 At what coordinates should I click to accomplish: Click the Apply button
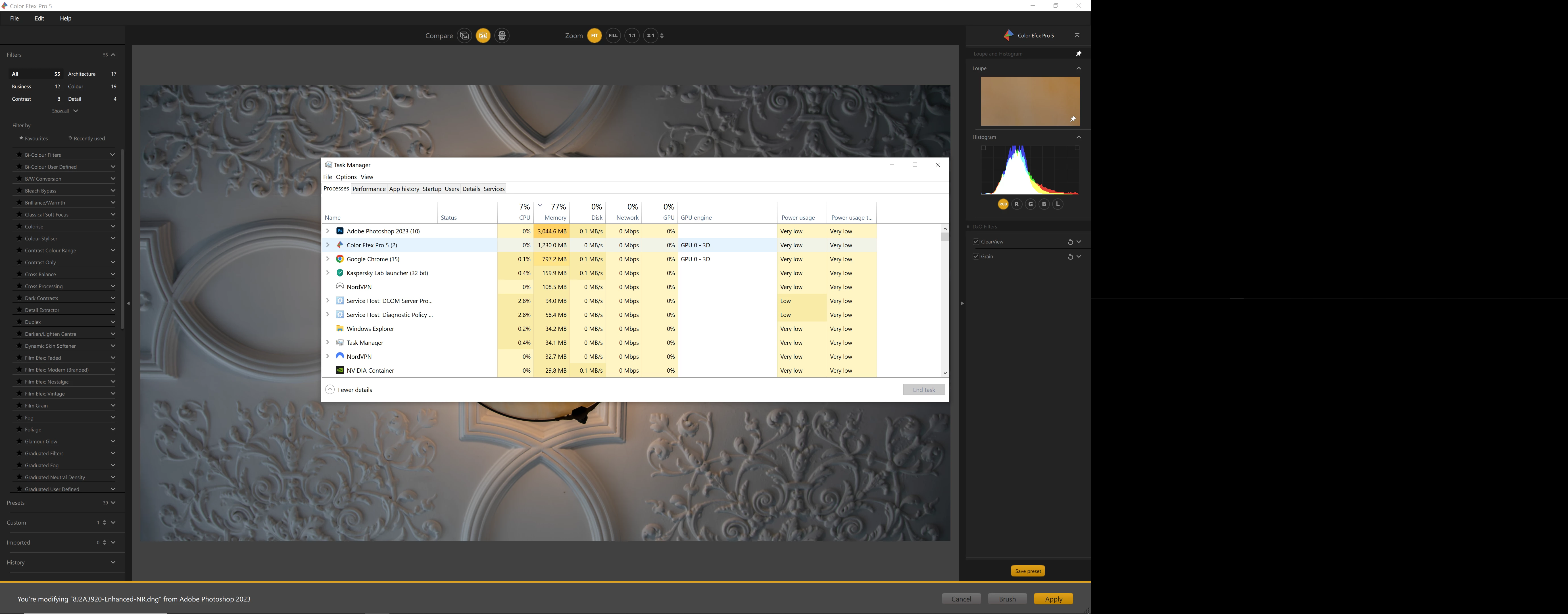tap(1053, 599)
